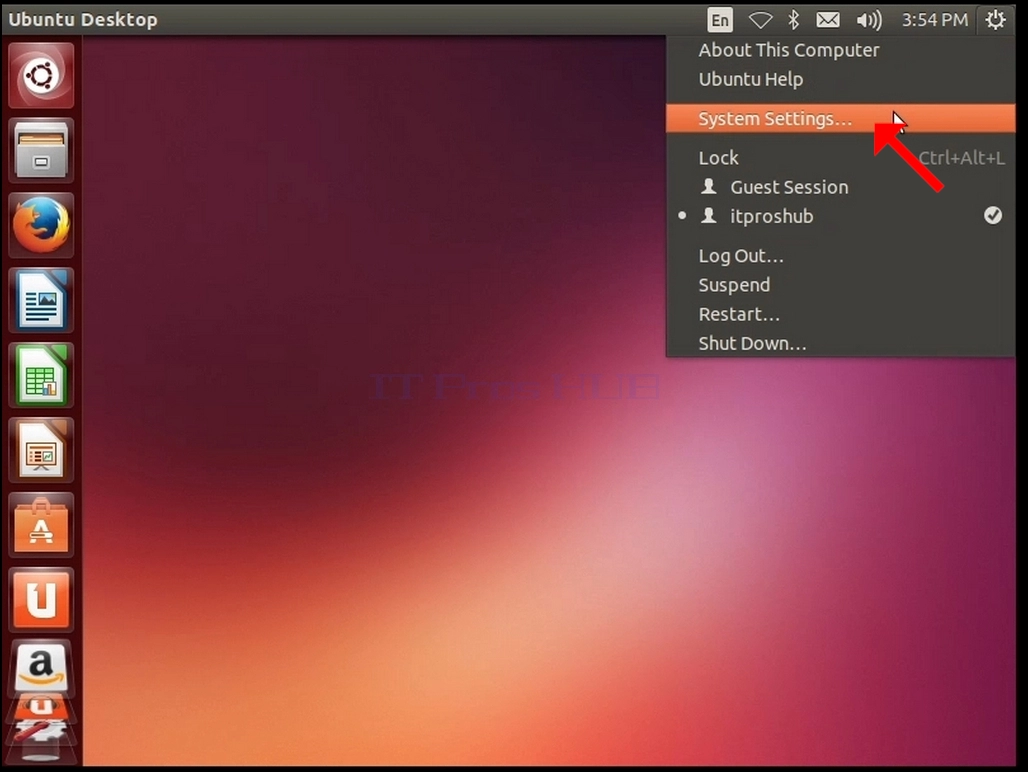Switch to Guest Session

point(840,187)
